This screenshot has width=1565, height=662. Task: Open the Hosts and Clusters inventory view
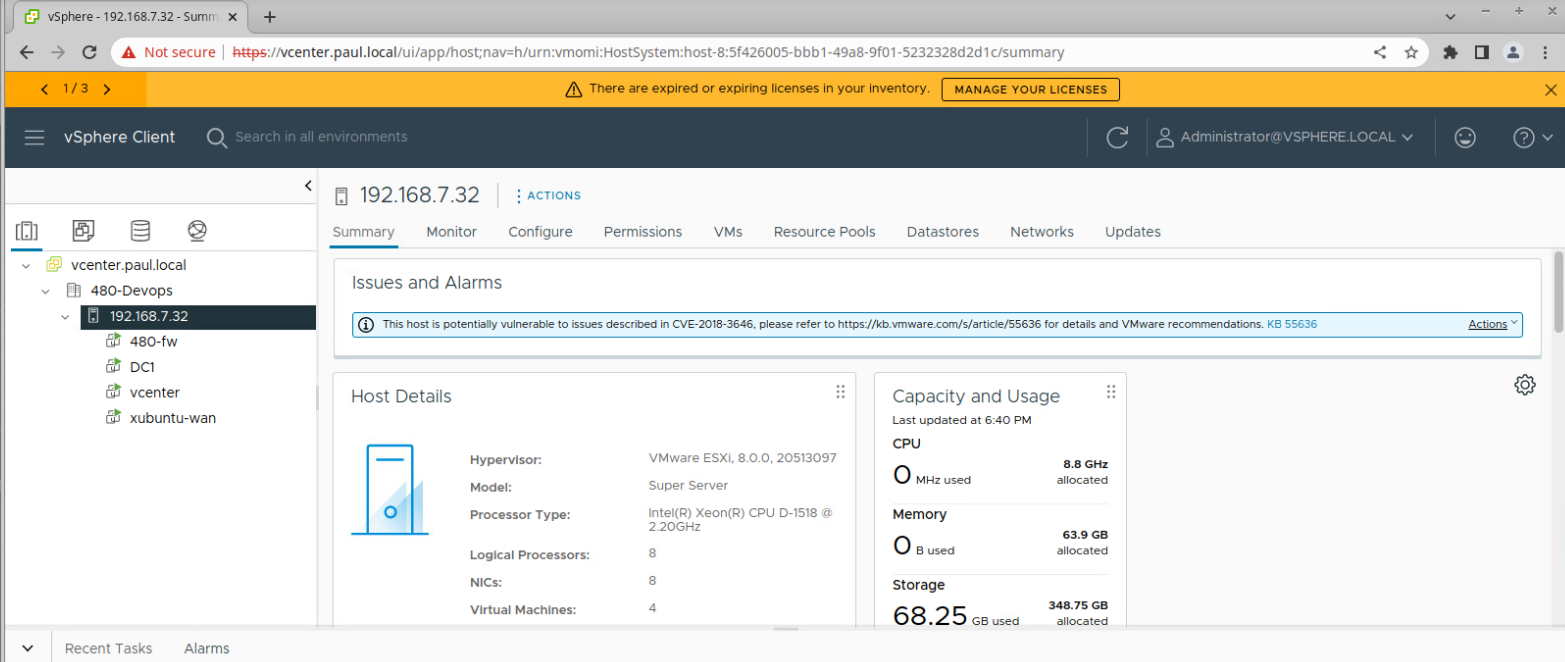(27, 231)
